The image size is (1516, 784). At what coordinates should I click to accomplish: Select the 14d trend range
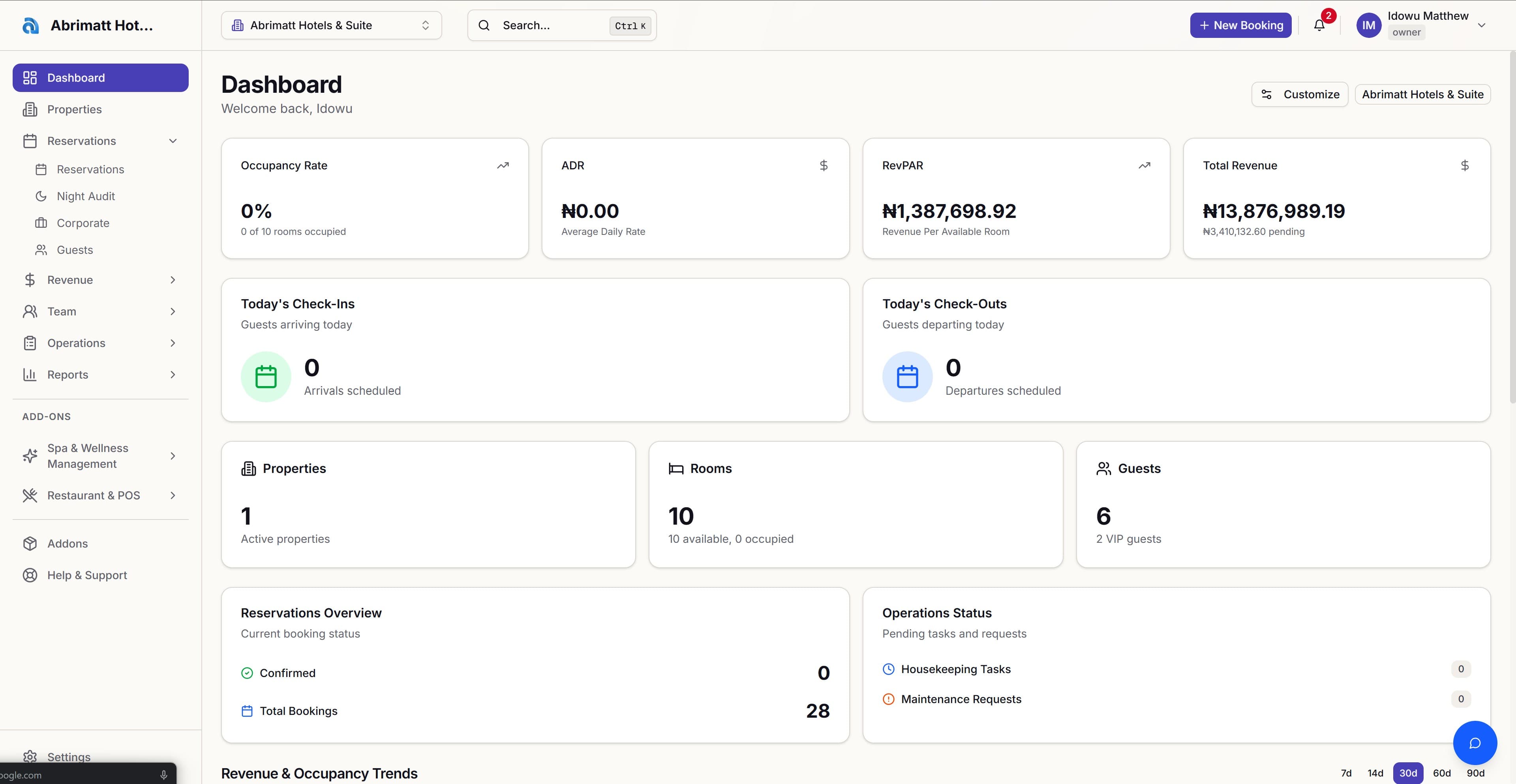point(1375,773)
